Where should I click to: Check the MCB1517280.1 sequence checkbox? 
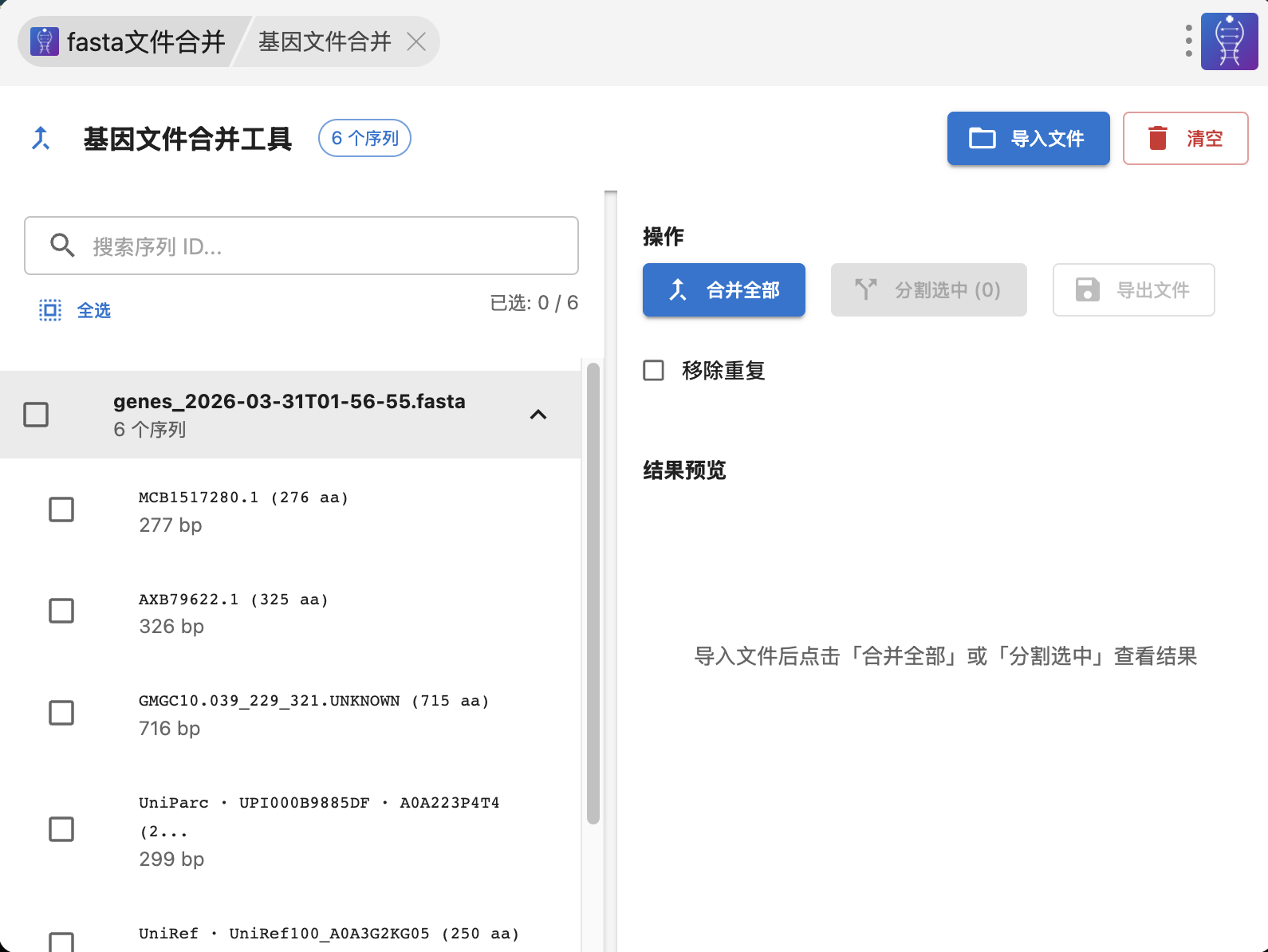click(x=61, y=509)
